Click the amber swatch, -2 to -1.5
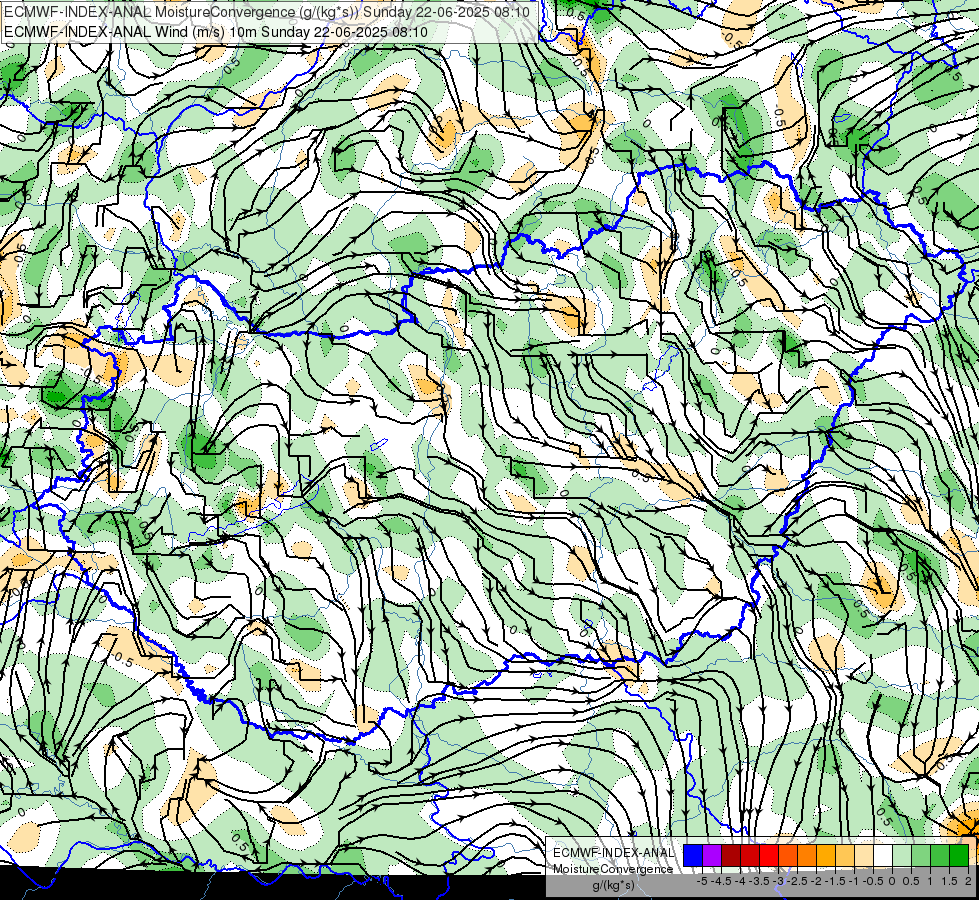This screenshot has width=979, height=900. (826, 856)
